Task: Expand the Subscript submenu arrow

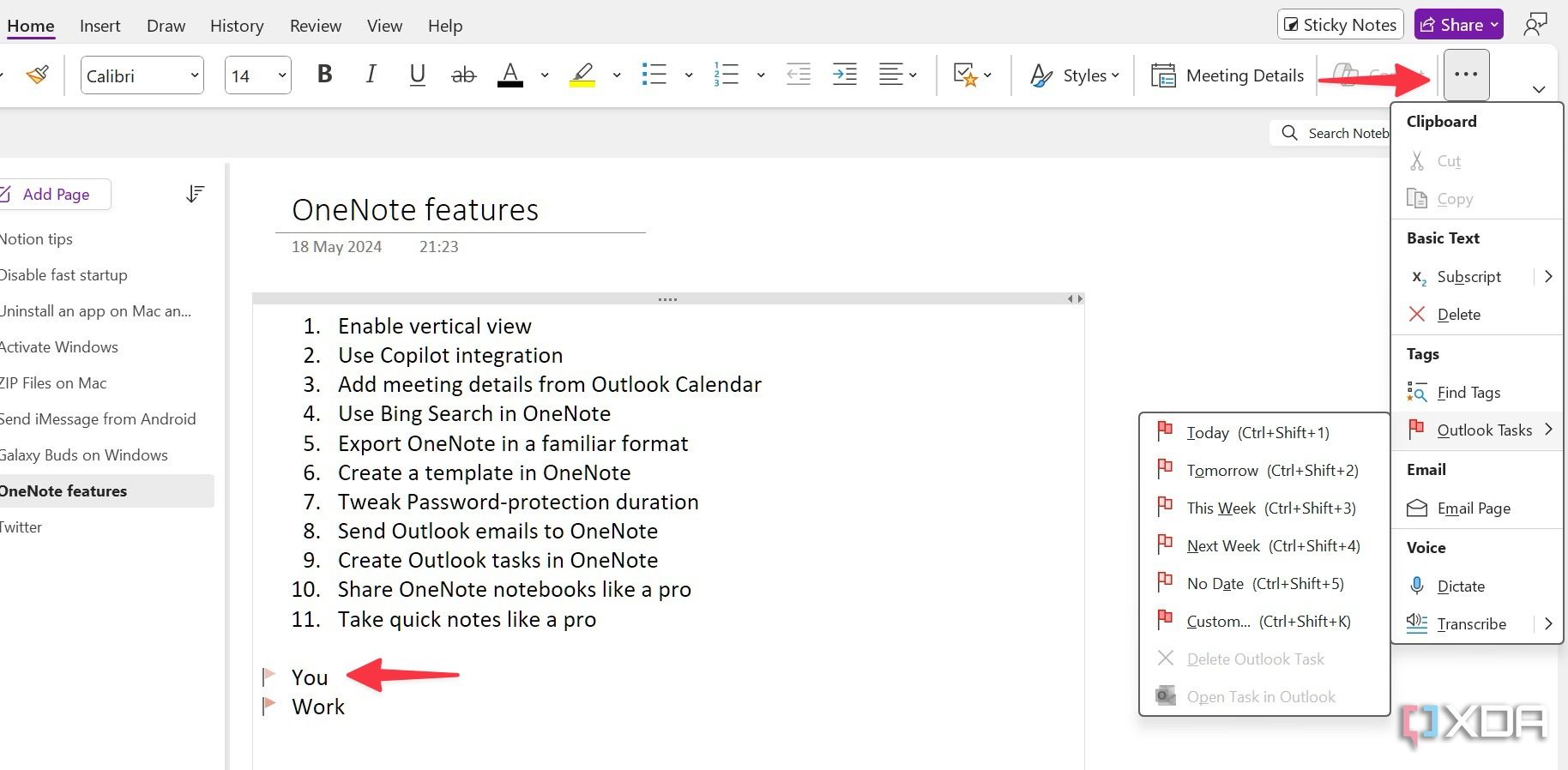Action: [x=1548, y=277]
